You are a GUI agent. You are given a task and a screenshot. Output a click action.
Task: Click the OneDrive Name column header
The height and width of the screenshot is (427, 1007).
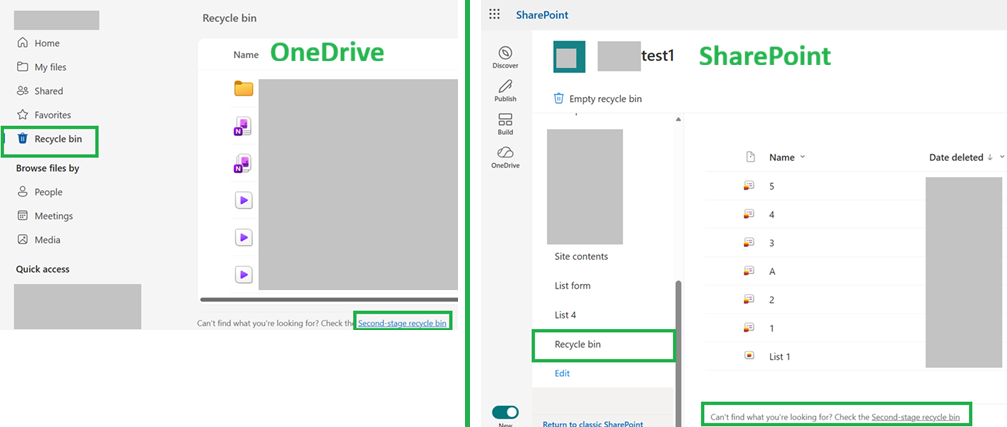click(x=246, y=55)
